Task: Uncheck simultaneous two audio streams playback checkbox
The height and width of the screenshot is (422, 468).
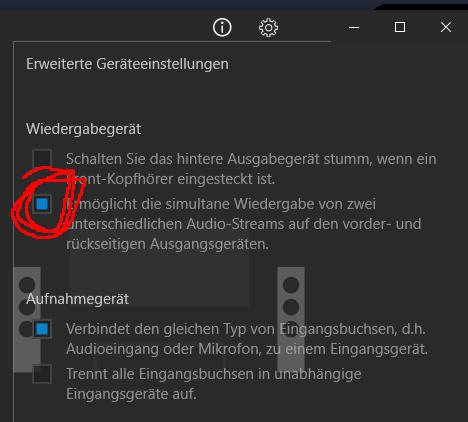Action: [42, 204]
